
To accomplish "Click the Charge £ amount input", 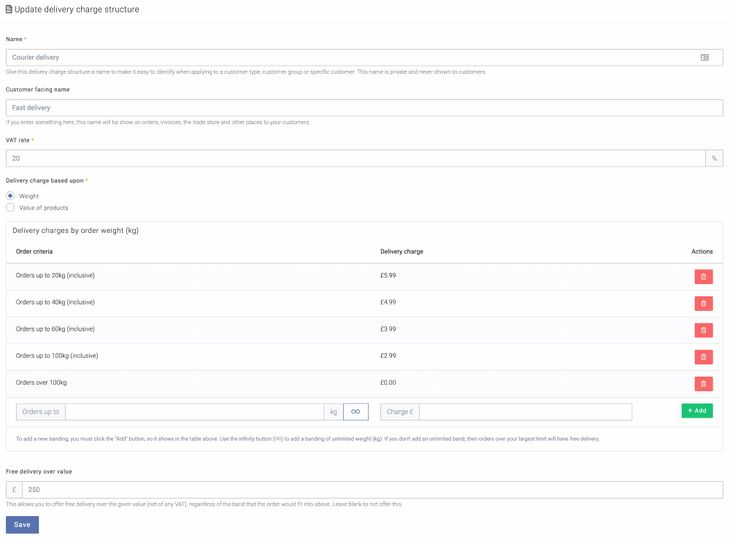I will 525,411.
